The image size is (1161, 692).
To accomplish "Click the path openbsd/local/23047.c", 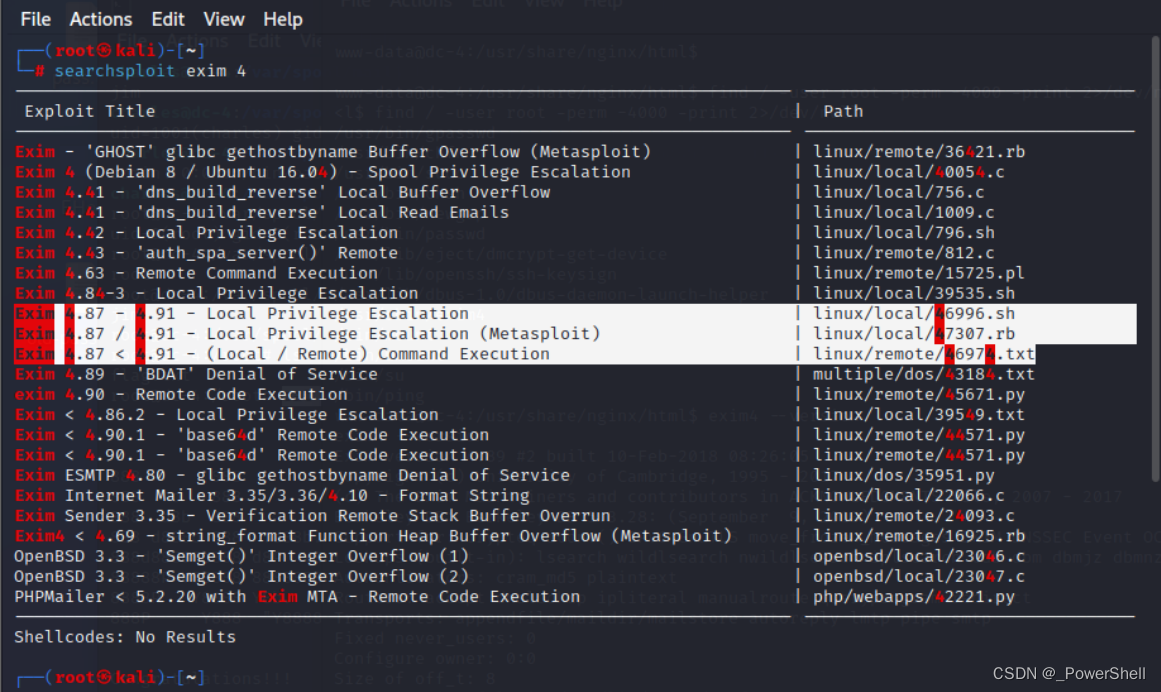I will [x=919, y=577].
